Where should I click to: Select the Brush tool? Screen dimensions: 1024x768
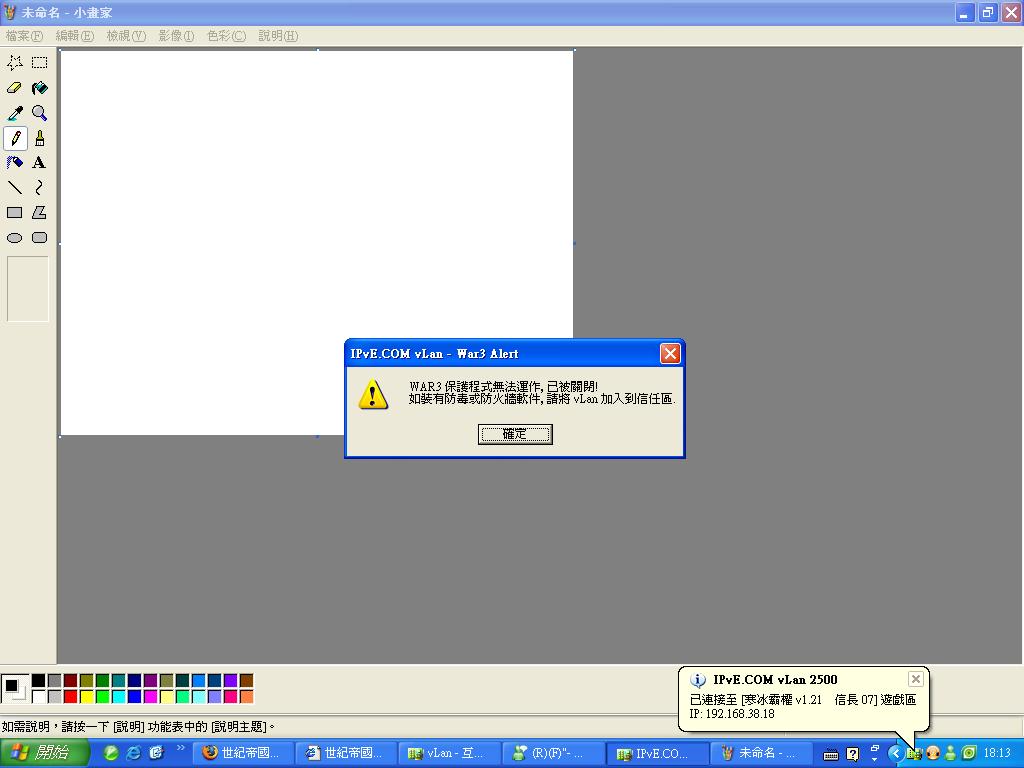(x=40, y=138)
